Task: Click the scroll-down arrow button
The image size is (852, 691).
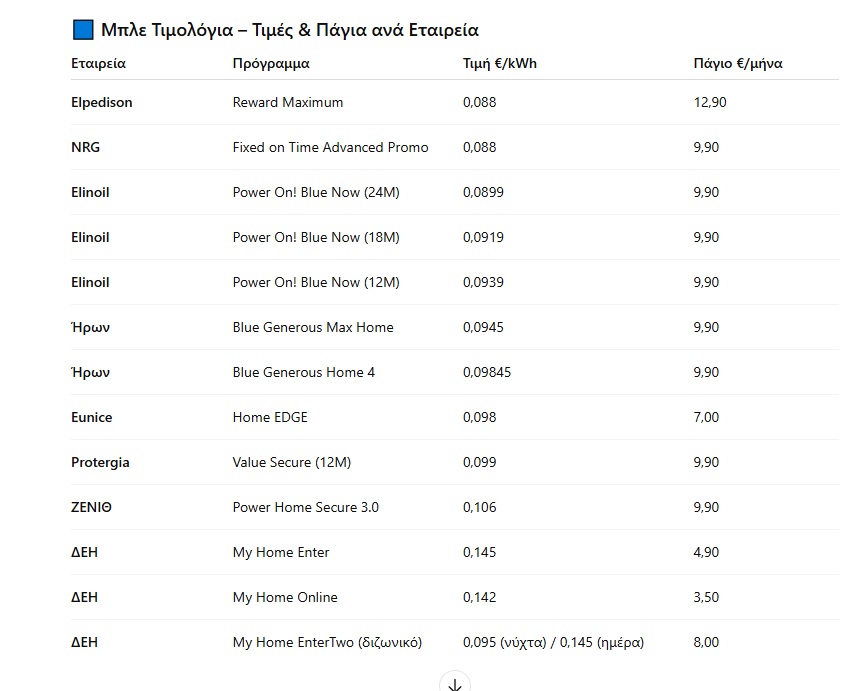Action: pyautogui.click(x=455, y=682)
